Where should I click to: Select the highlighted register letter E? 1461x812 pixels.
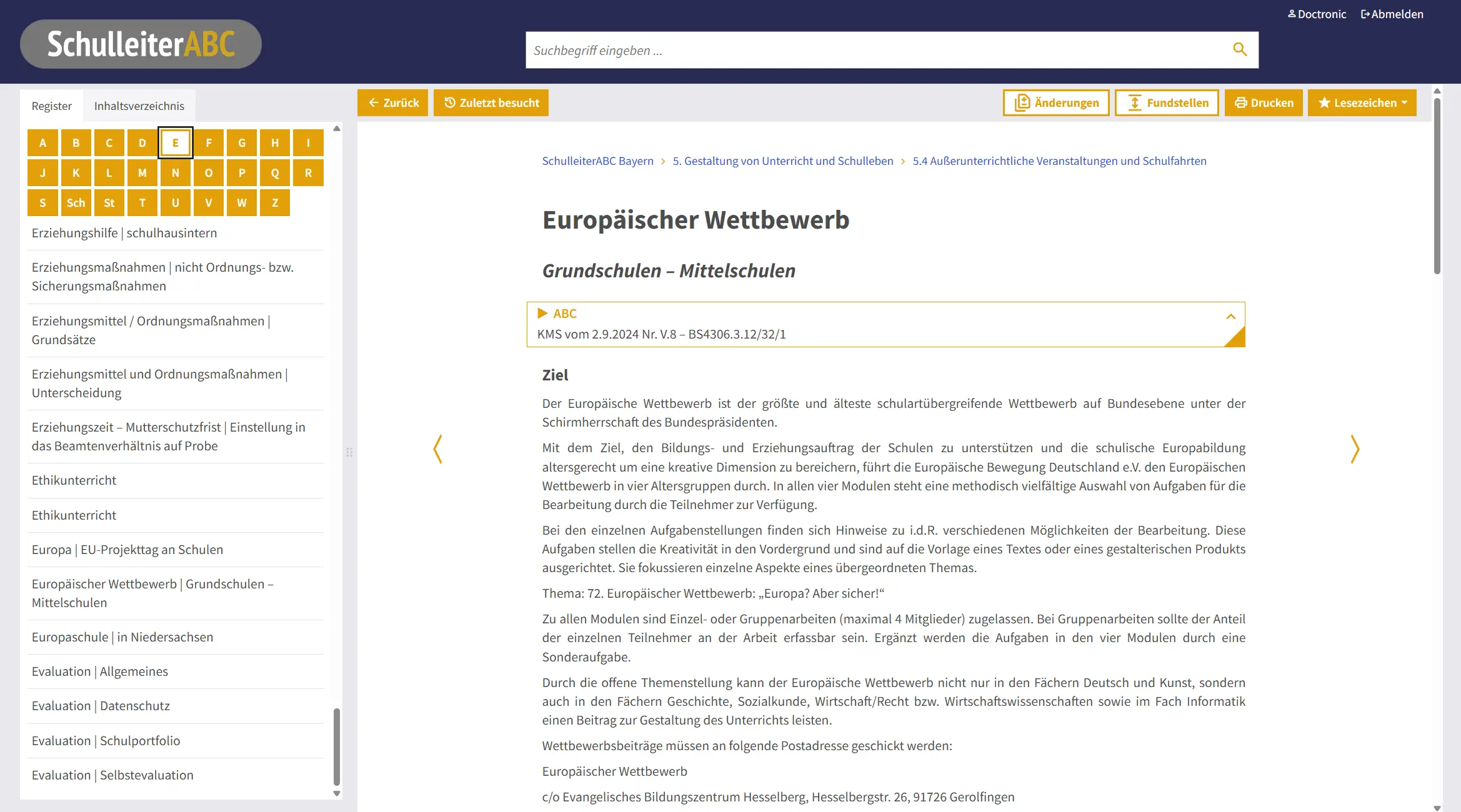176,142
